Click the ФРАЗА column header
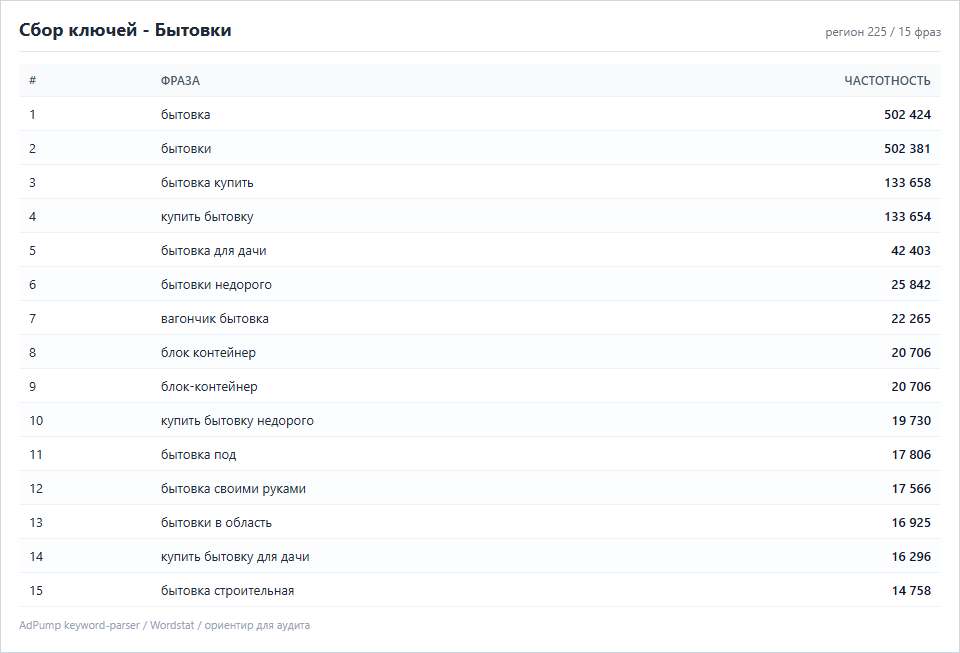960x653 pixels. click(x=180, y=81)
